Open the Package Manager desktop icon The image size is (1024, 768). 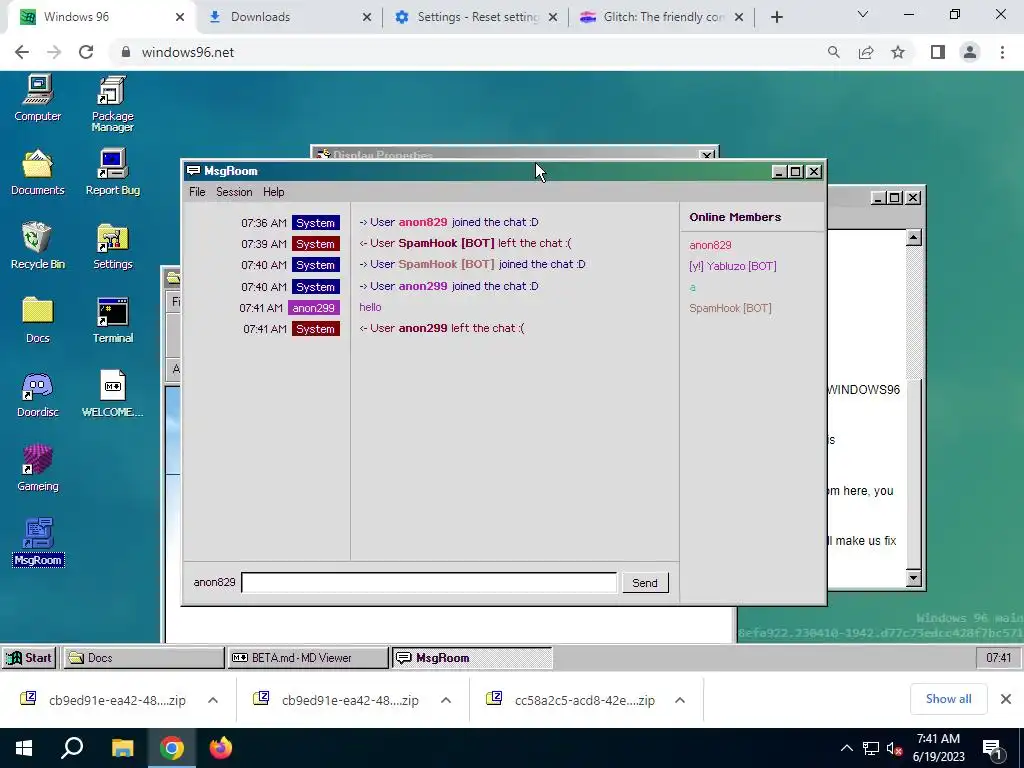click(112, 104)
